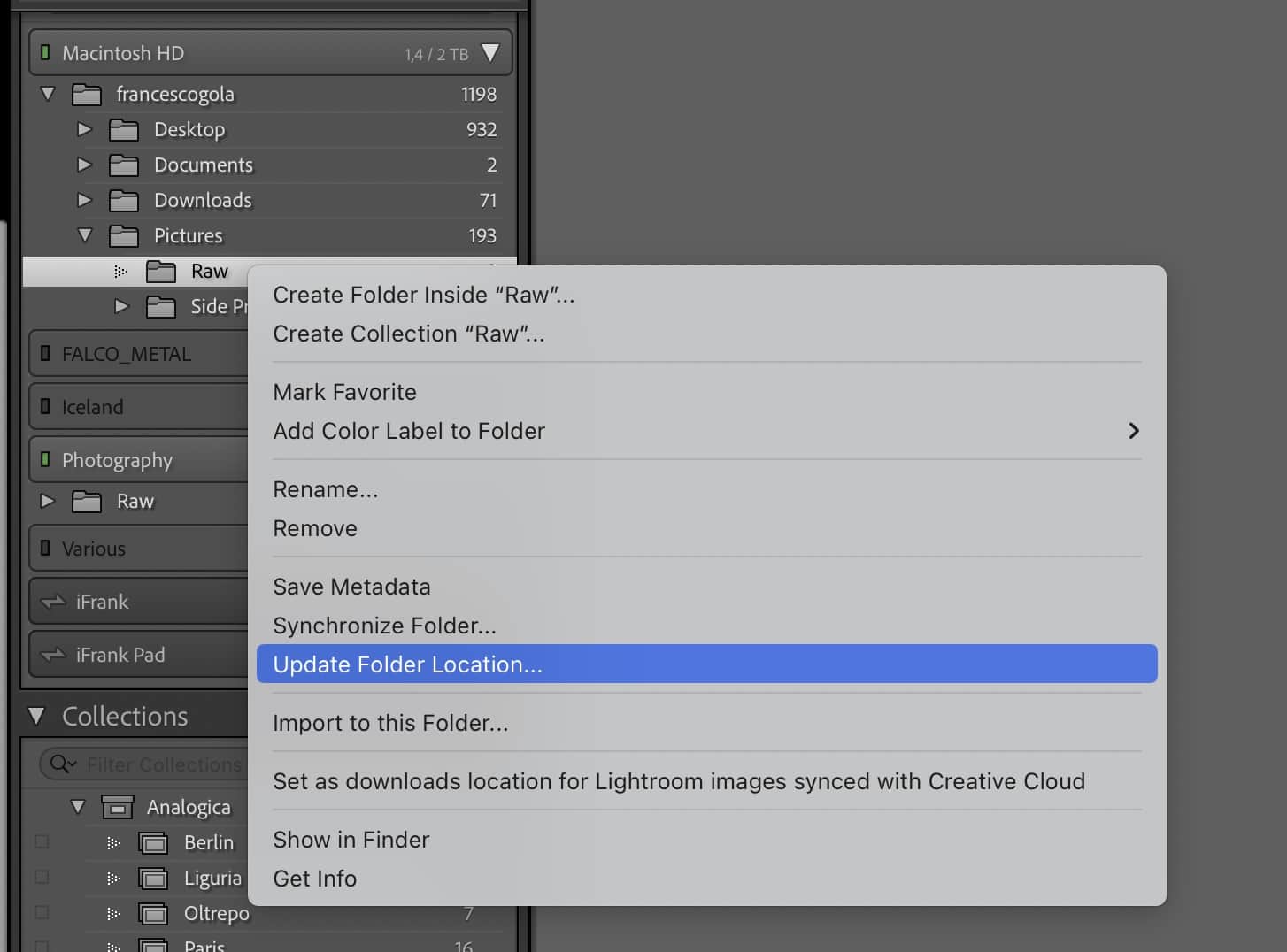Click the iFrank device sync icon
Image resolution: width=1287 pixels, height=952 pixels.
(x=54, y=602)
